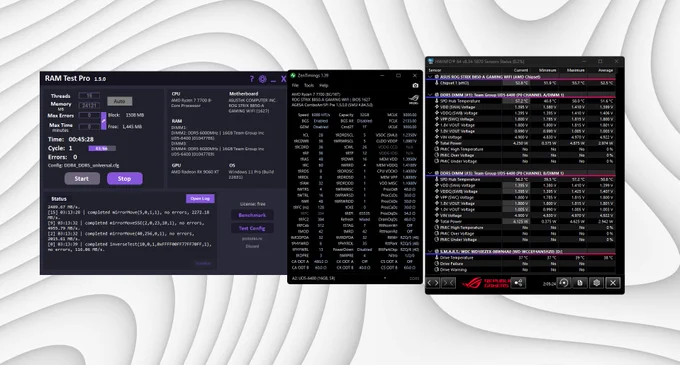
Task: Follow the Discord link in RAM Test Pro
Action: (x=252, y=246)
